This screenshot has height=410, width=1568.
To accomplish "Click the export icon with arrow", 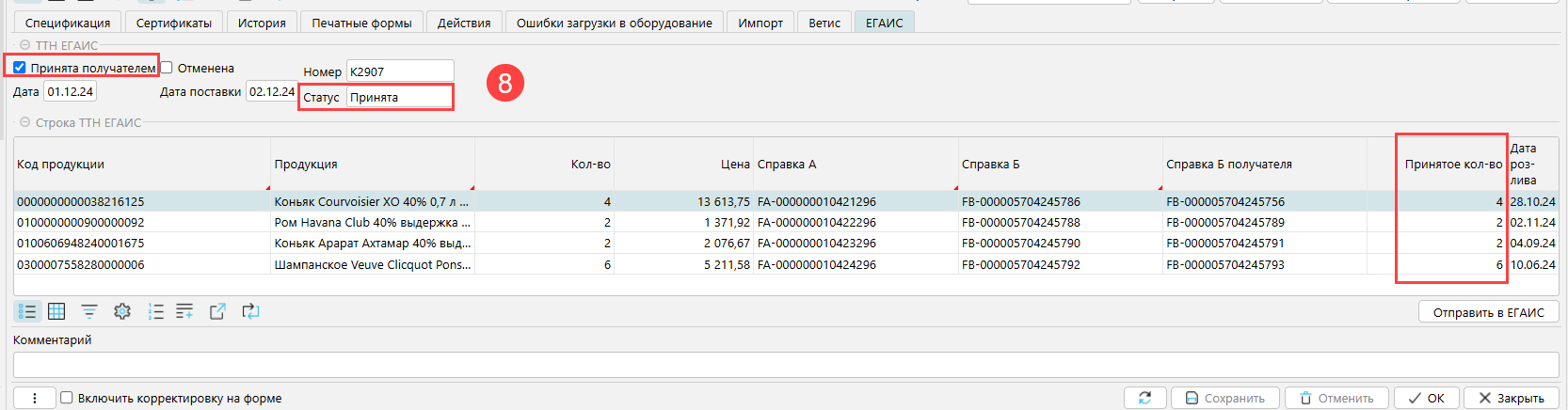I will pyautogui.click(x=217, y=311).
